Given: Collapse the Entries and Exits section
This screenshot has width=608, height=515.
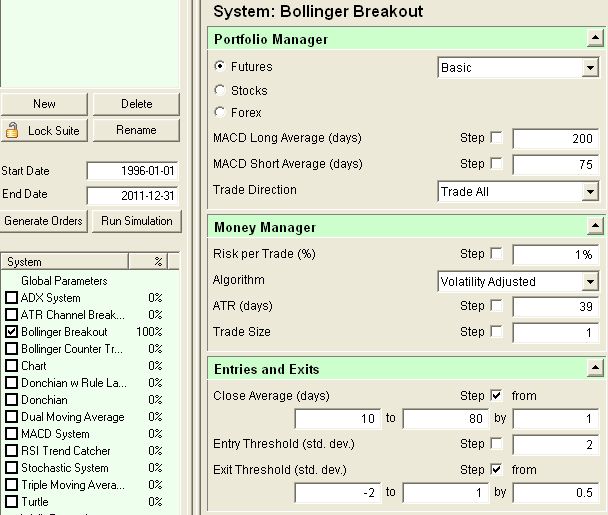Looking at the screenshot, I should tap(595, 368).
